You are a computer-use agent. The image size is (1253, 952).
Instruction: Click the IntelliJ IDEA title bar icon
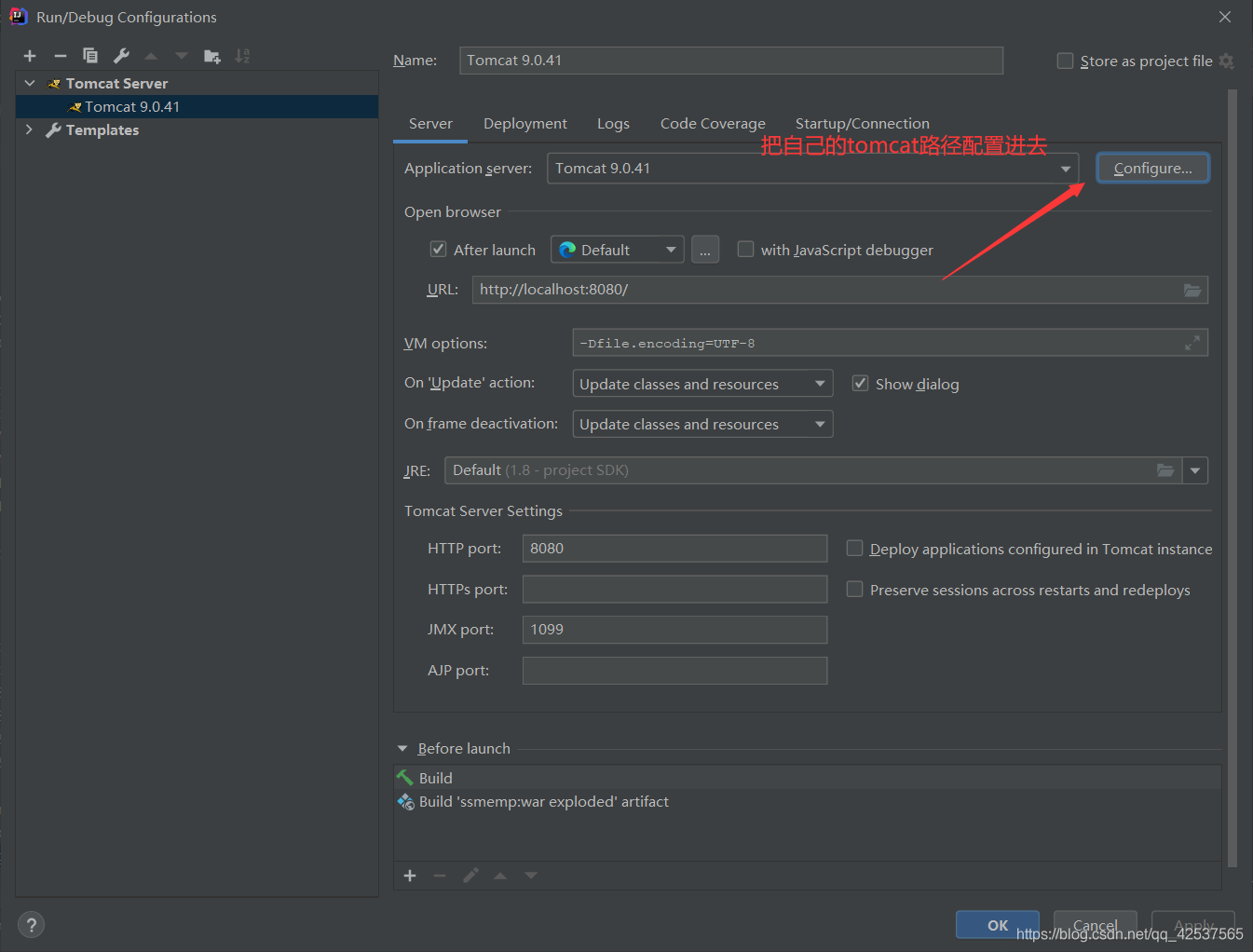[18, 17]
